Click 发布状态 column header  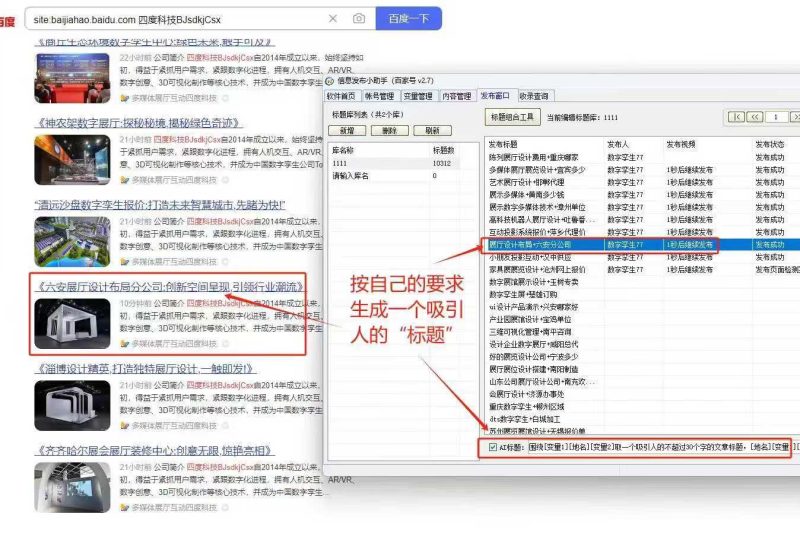pos(770,144)
